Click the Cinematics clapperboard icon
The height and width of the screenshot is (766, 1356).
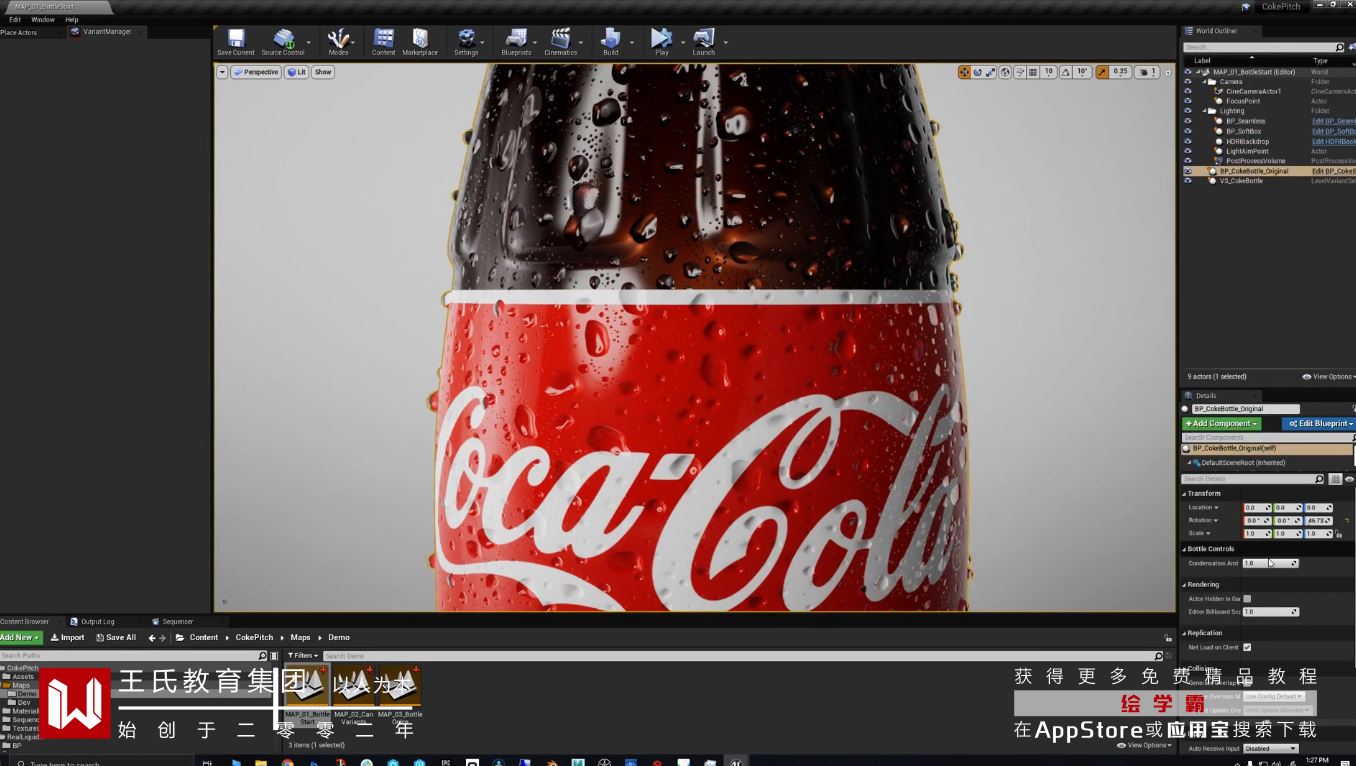(x=561, y=39)
